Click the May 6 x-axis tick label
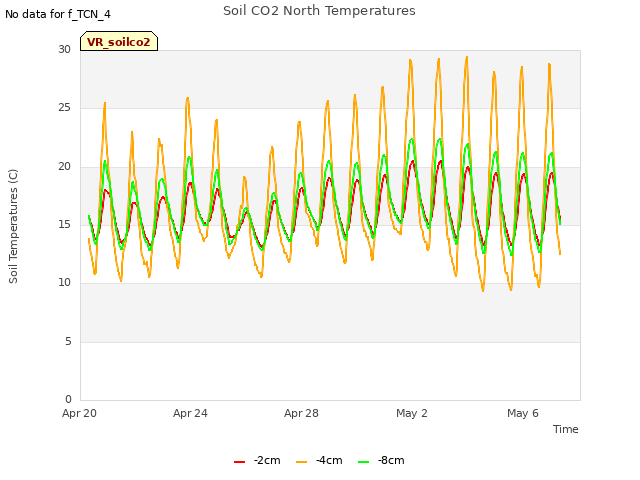The height and width of the screenshot is (480, 640). tap(523, 413)
